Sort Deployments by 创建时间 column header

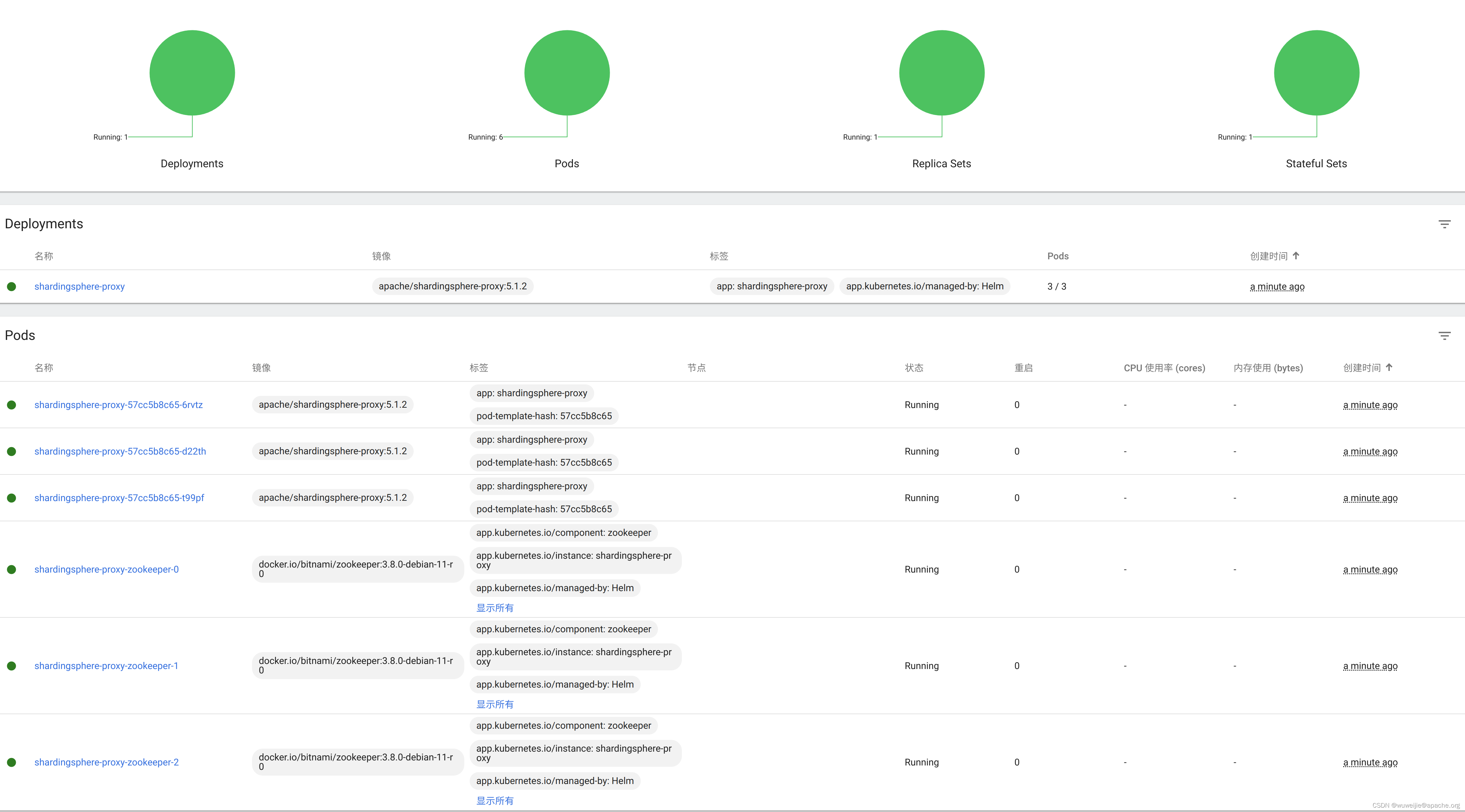(1269, 256)
